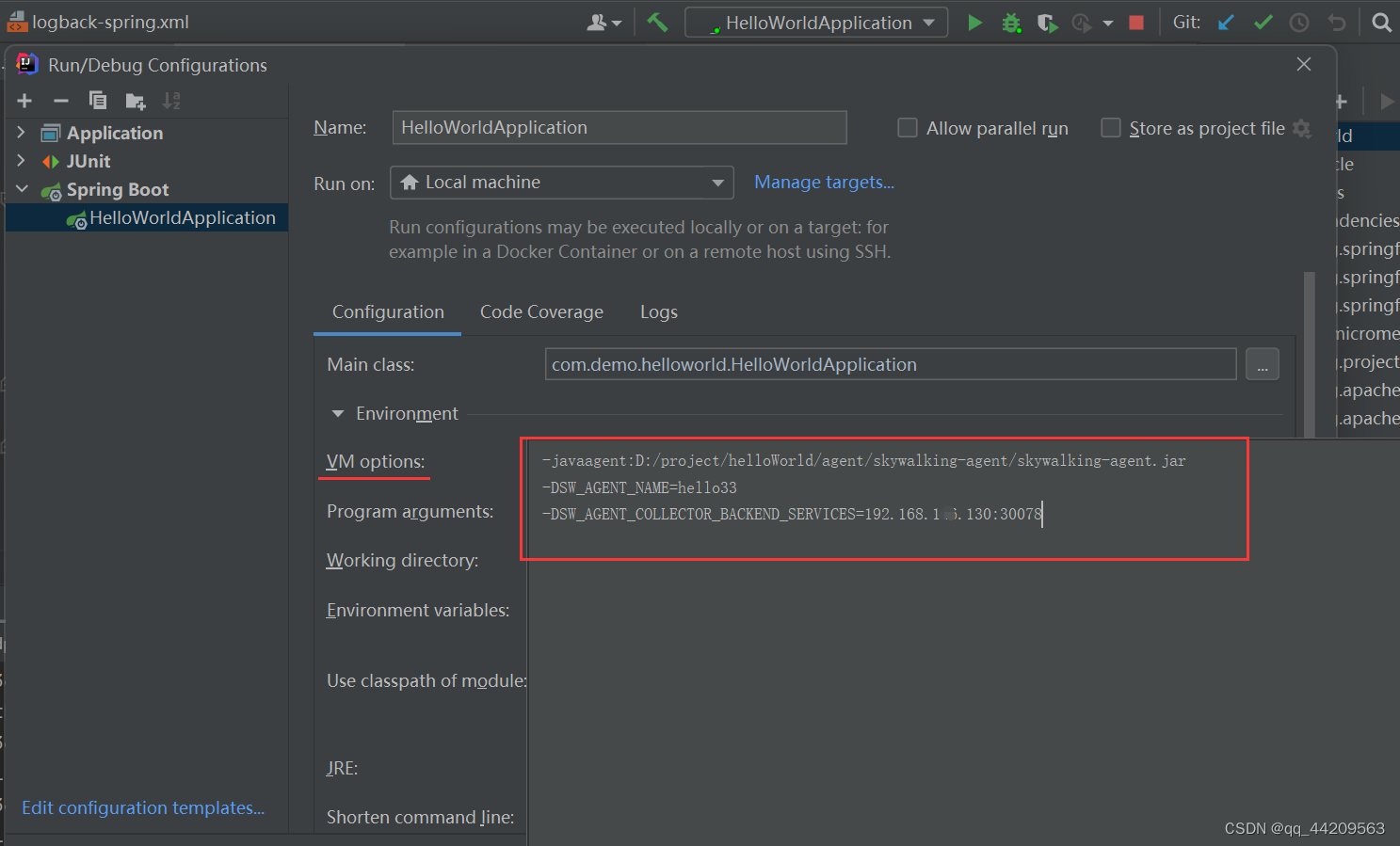Select HelloWorldApplication in configuration tree
Viewport: 1400px width, 846px height.
pos(147,217)
